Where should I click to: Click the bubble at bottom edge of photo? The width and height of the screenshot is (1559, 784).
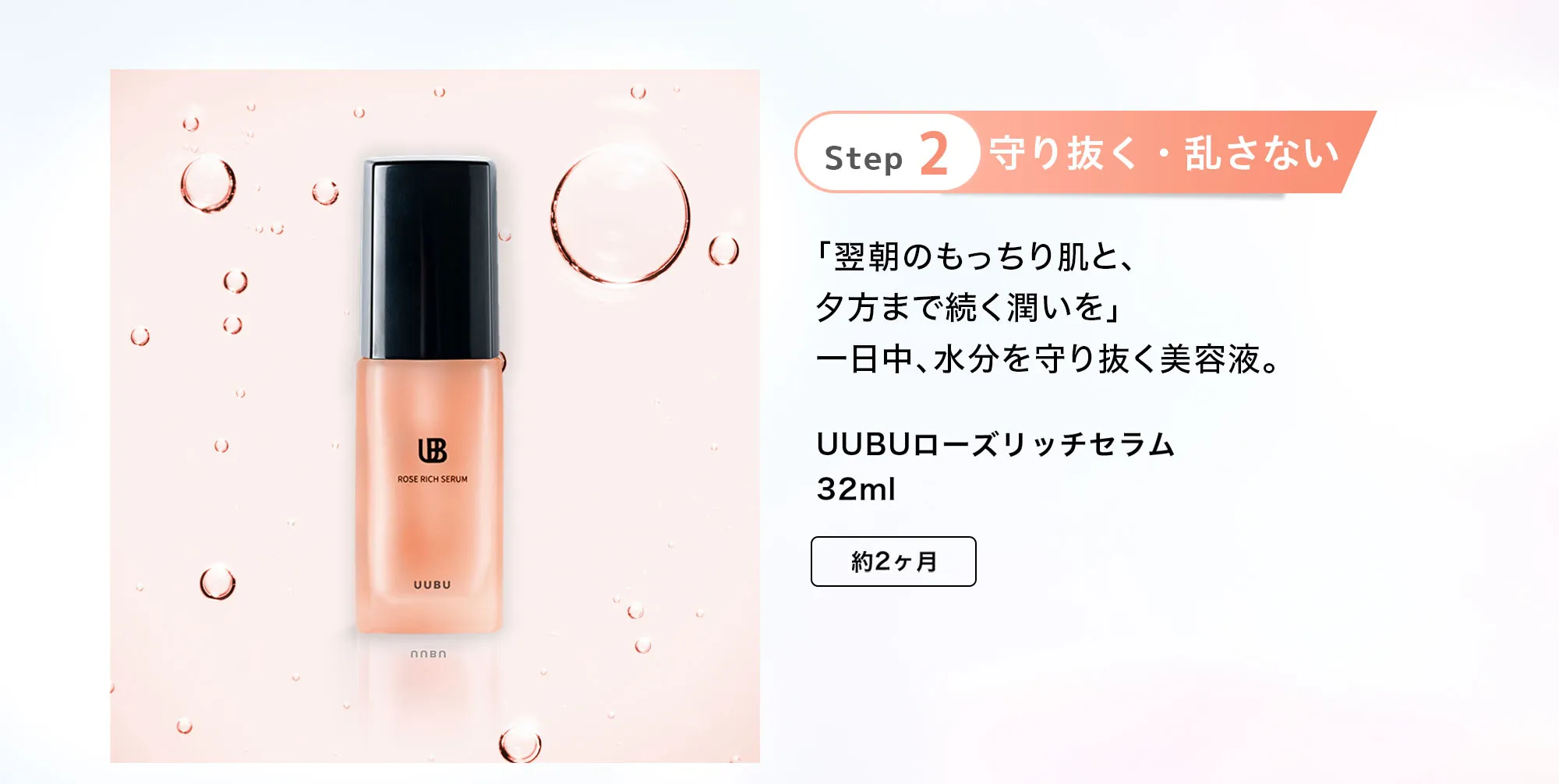click(520, 744)
